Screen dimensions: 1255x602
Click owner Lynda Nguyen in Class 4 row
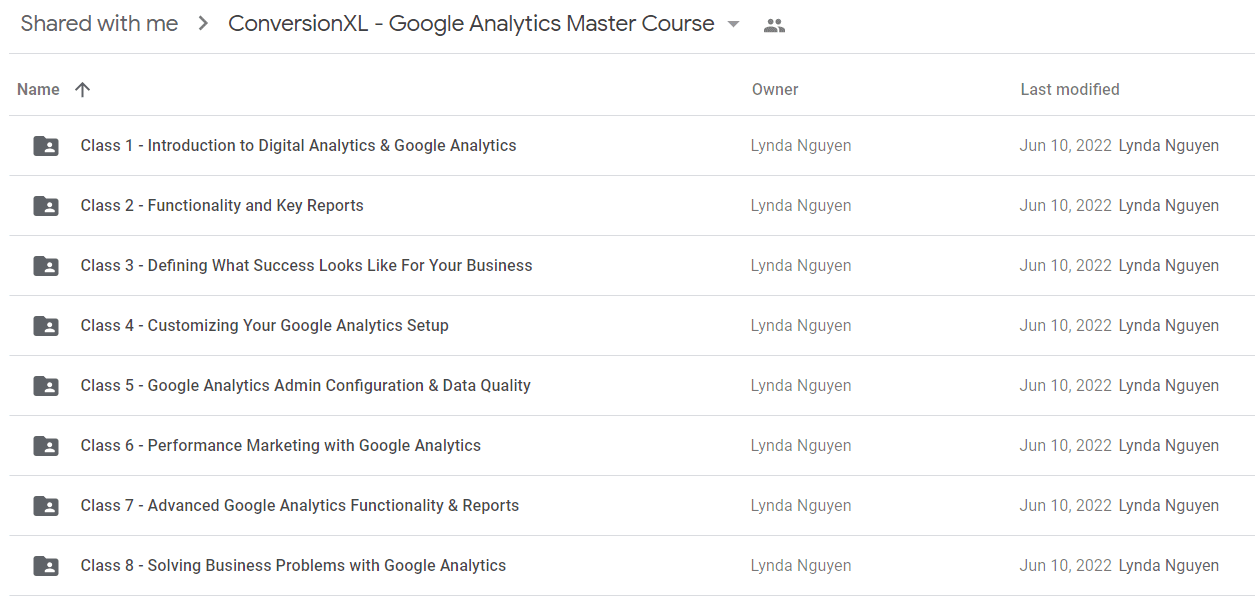pos(801,326)
